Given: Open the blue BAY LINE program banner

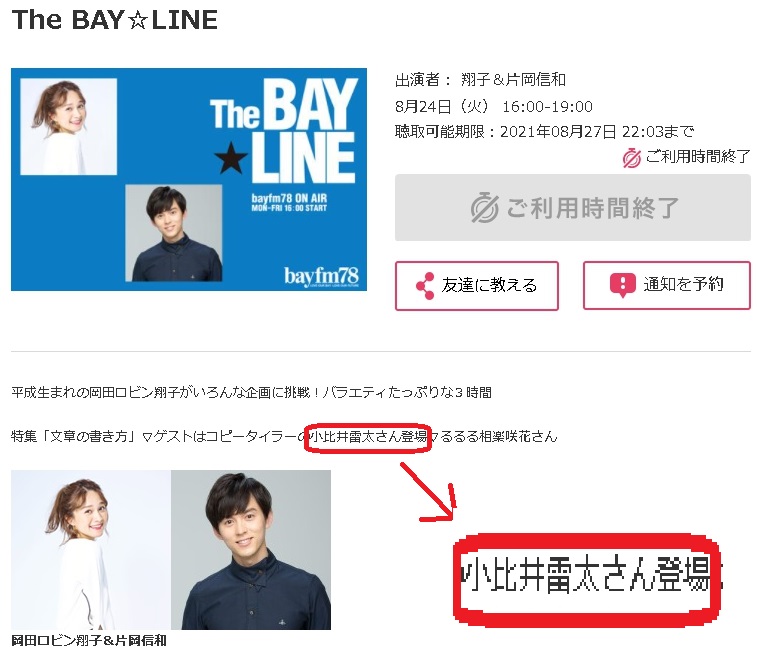Looking at the screenshot, I should (189, 179).
